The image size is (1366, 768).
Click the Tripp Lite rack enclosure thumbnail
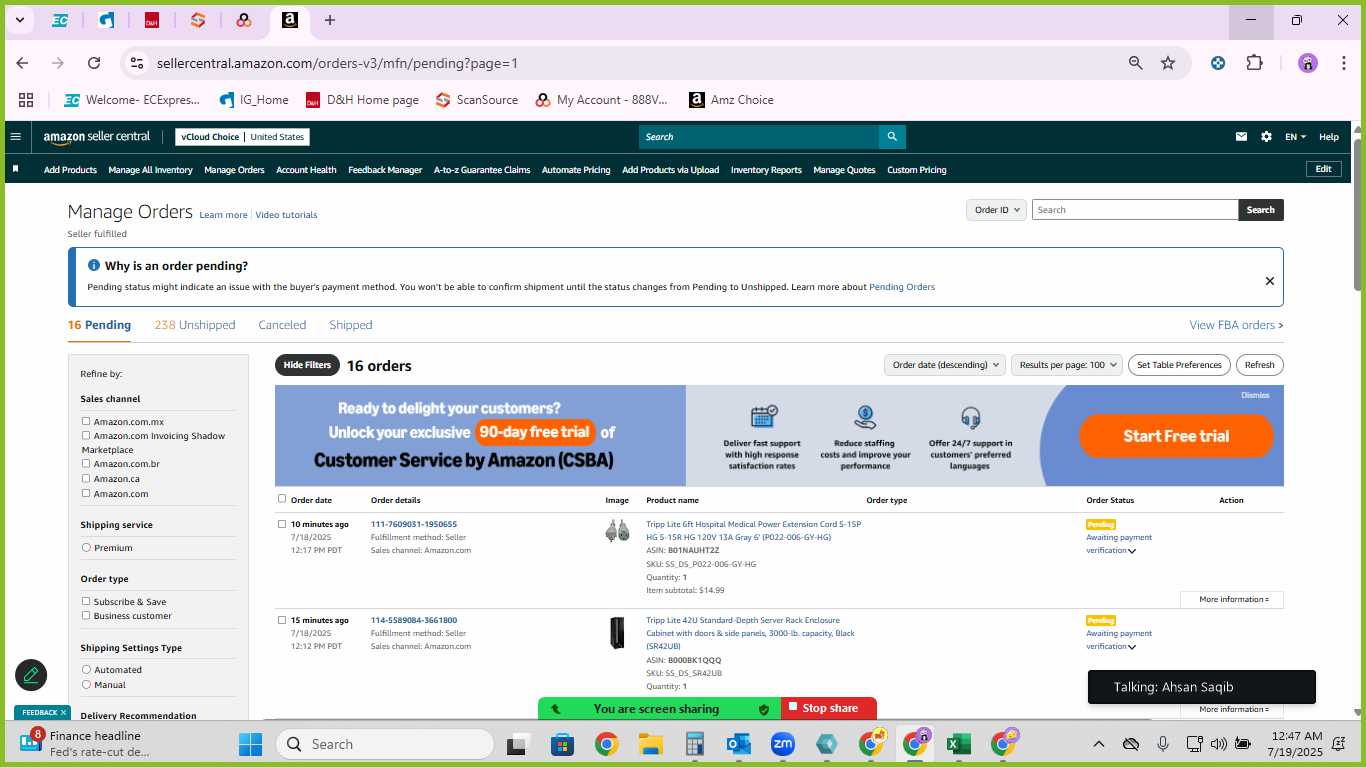click(x=617, y=633)
